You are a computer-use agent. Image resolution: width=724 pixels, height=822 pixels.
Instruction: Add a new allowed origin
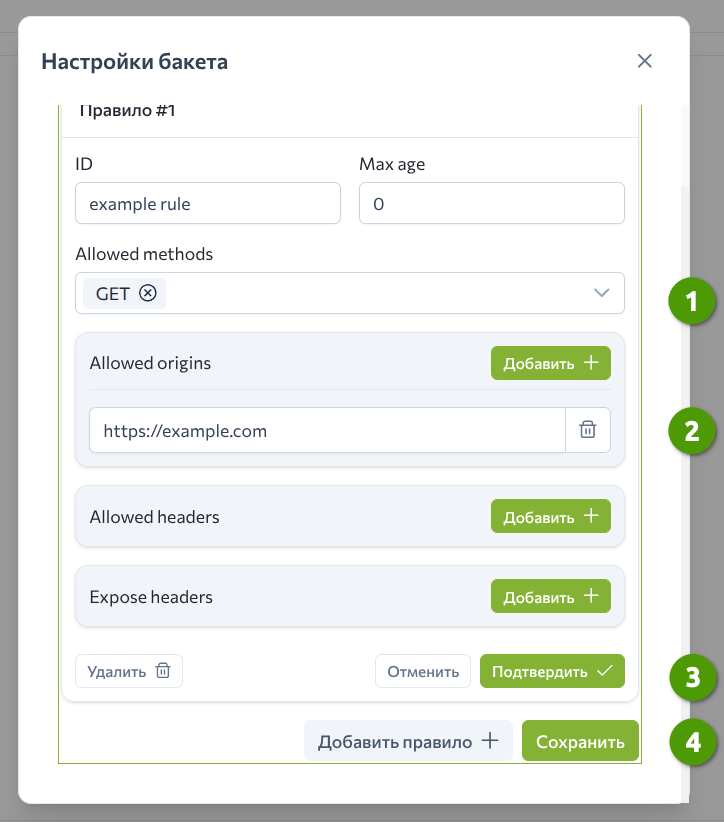coord(550,363)
